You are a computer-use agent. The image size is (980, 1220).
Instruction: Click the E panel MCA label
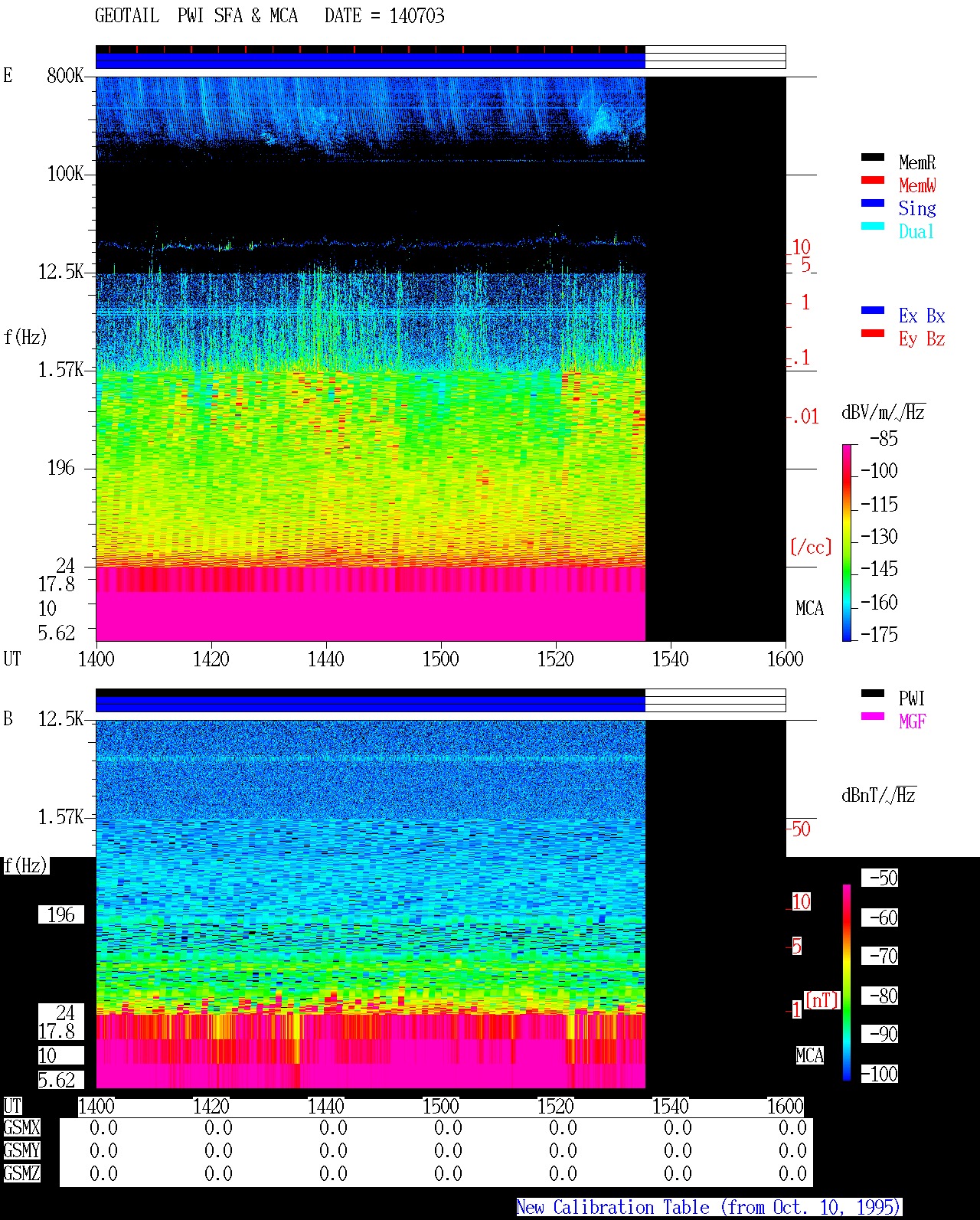809,608
